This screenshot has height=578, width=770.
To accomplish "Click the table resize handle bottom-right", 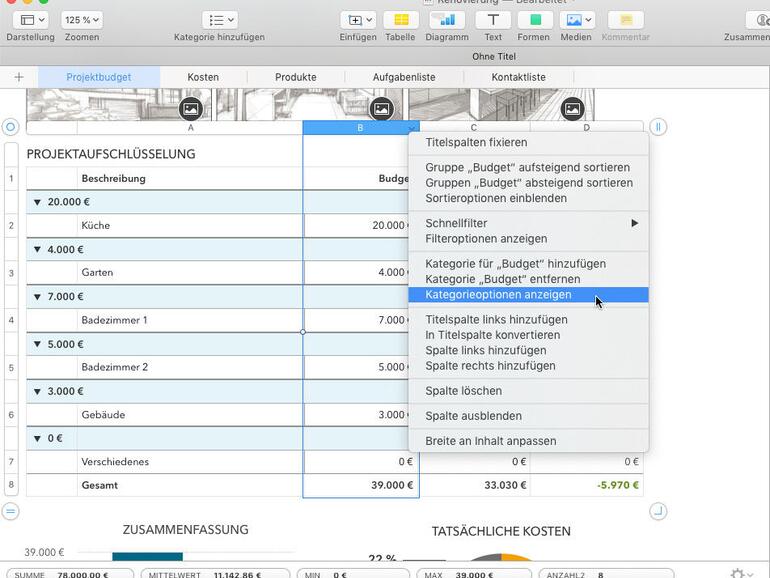I will coord(658,511).
